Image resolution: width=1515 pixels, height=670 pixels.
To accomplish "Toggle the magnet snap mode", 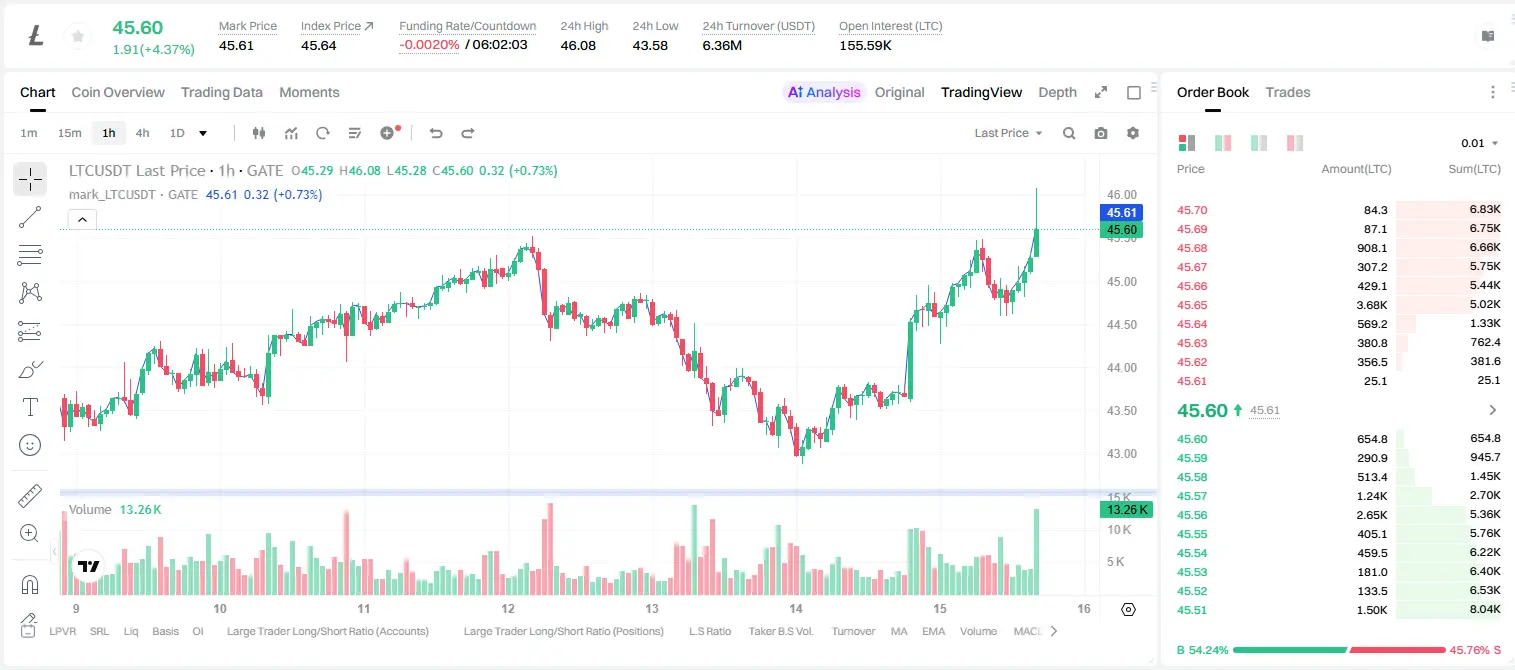I will click(30, 585).
